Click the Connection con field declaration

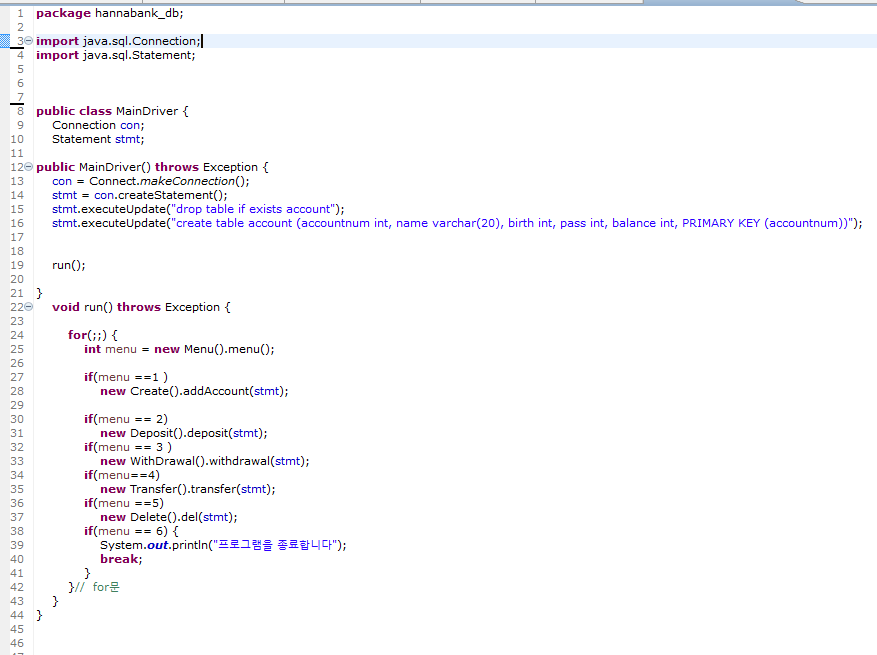click(x=98, y=125)
